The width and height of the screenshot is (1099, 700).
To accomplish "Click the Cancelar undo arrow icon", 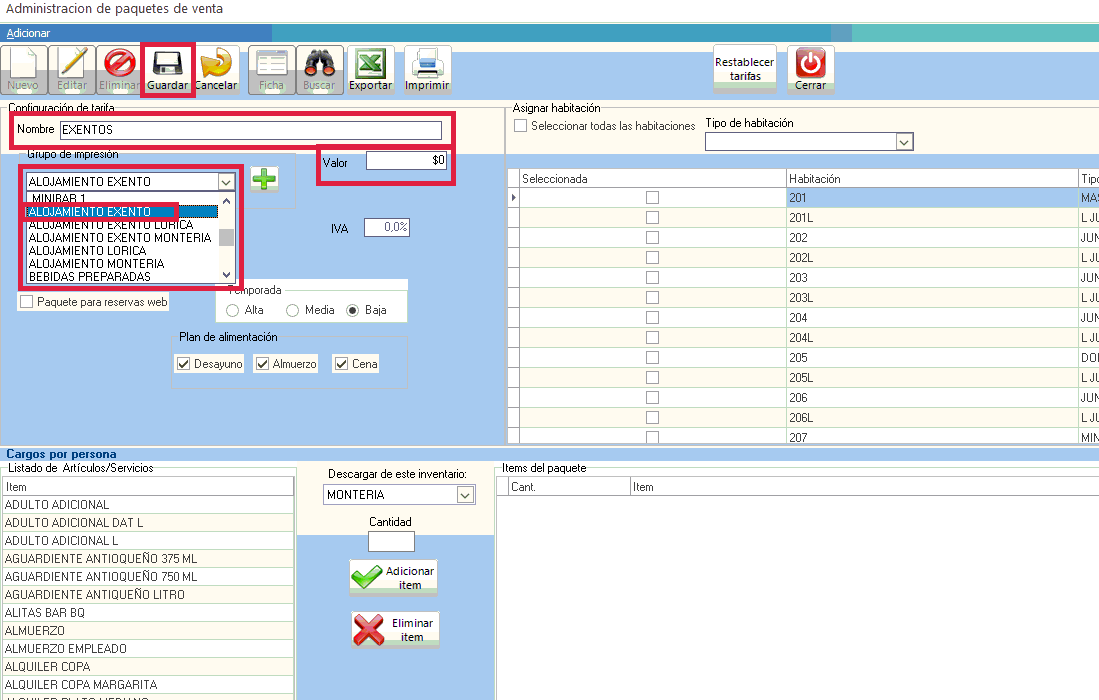I will pos(216,65).
